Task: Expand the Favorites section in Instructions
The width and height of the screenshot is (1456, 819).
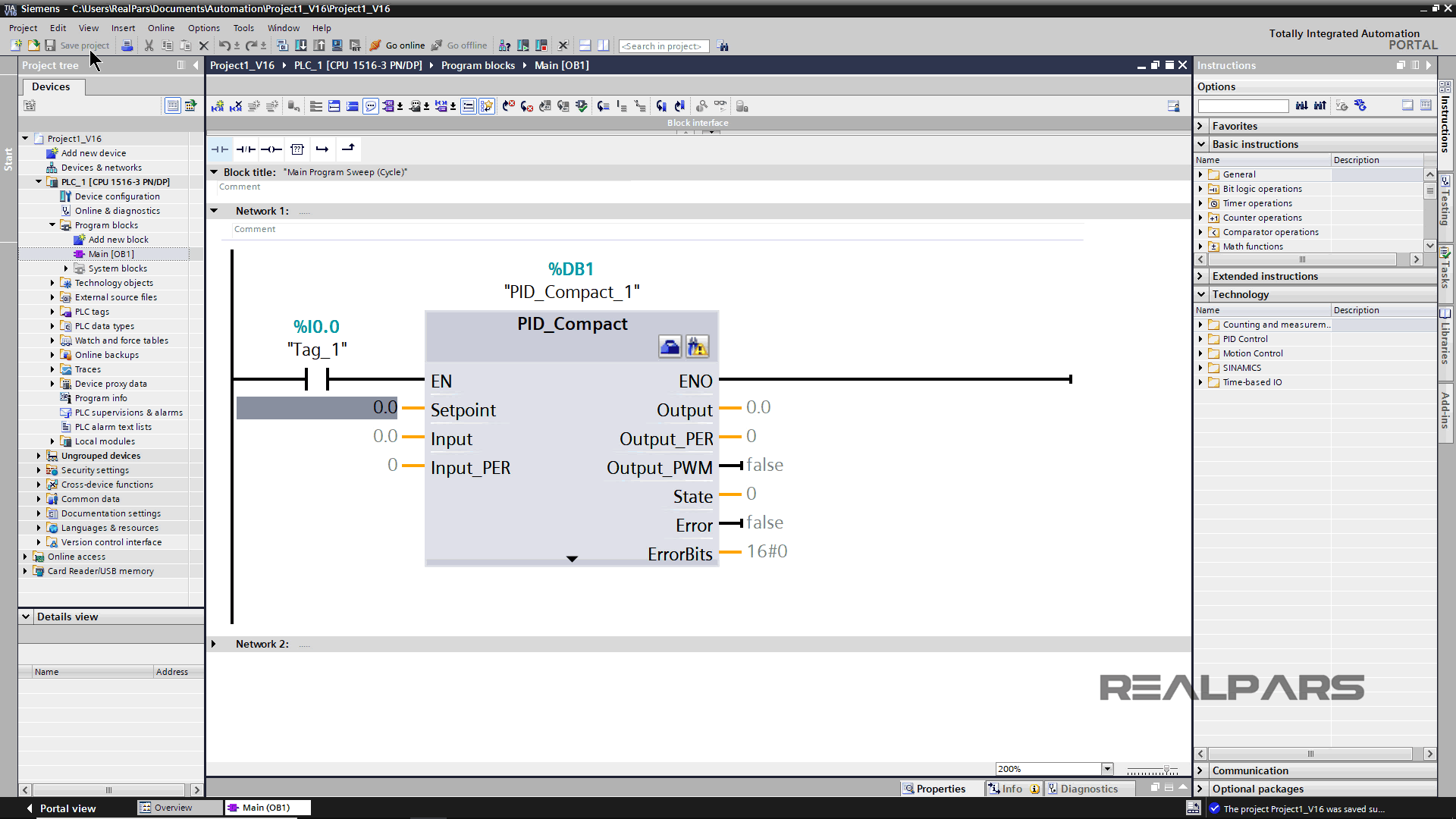Action: point(1200,126)
